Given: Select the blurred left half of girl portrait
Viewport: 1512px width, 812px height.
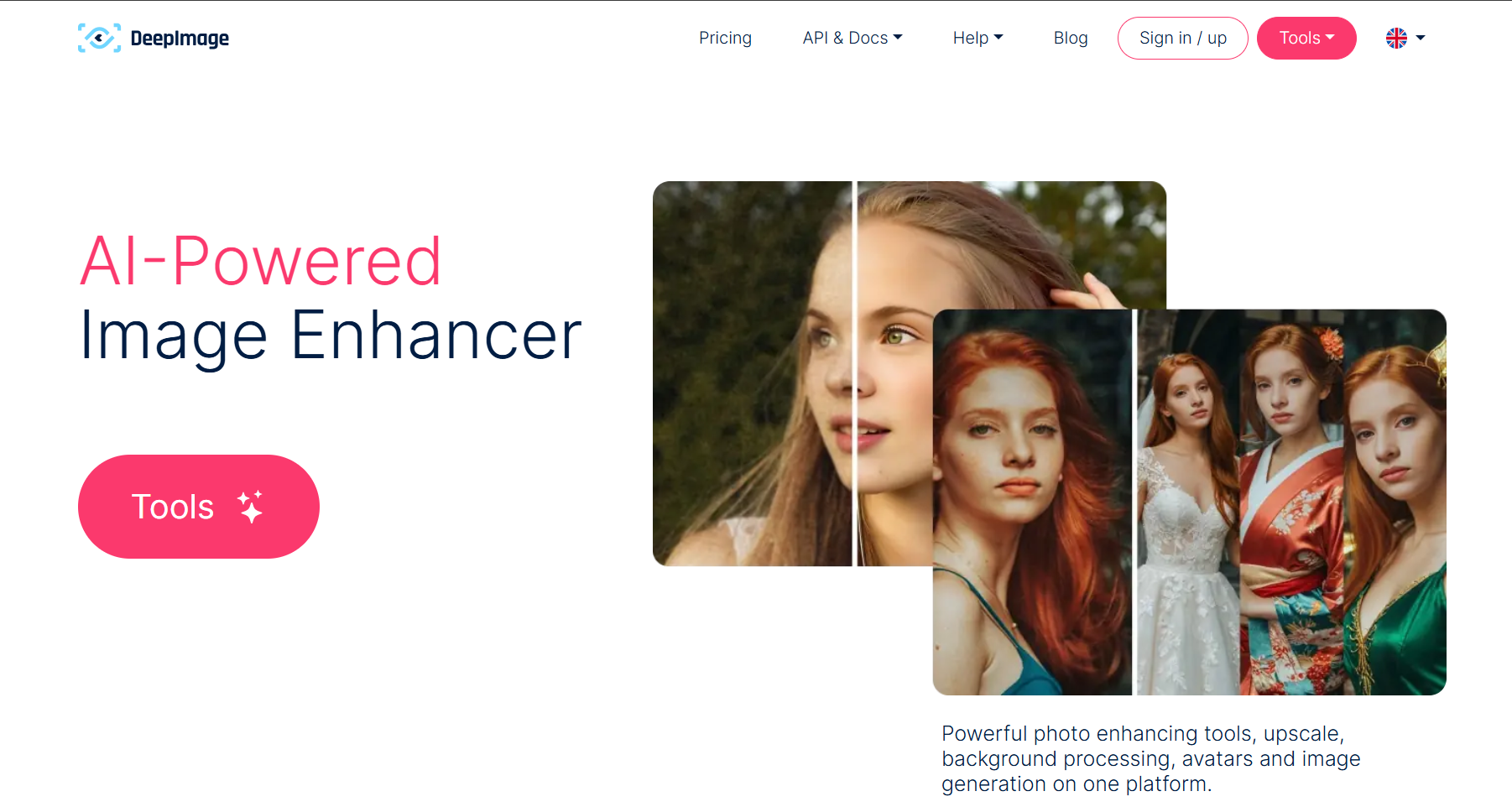Looking at the screenshot, I should [x=752, y=373].
